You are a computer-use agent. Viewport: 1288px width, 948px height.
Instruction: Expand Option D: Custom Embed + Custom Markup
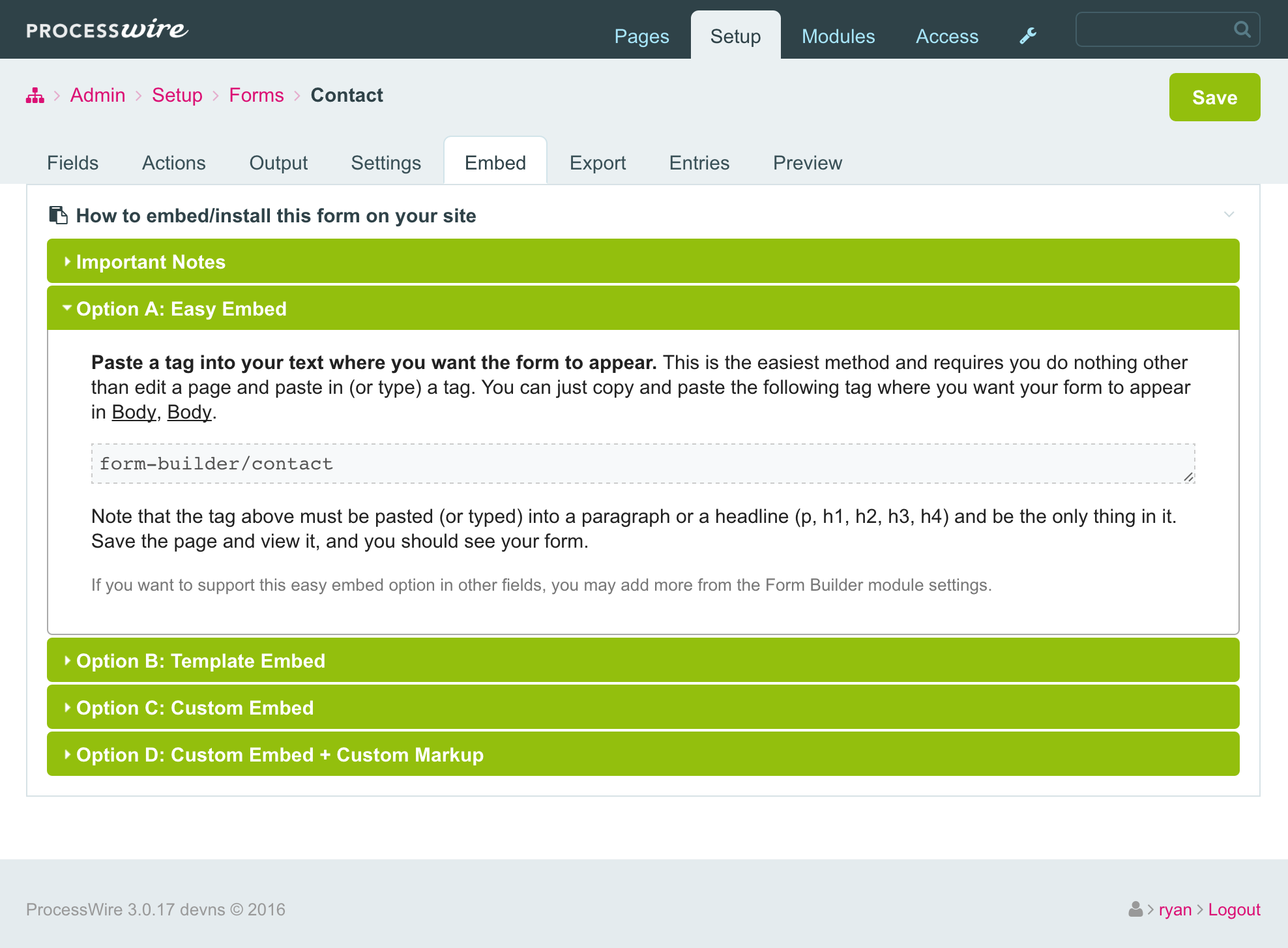tap(643, 754)
